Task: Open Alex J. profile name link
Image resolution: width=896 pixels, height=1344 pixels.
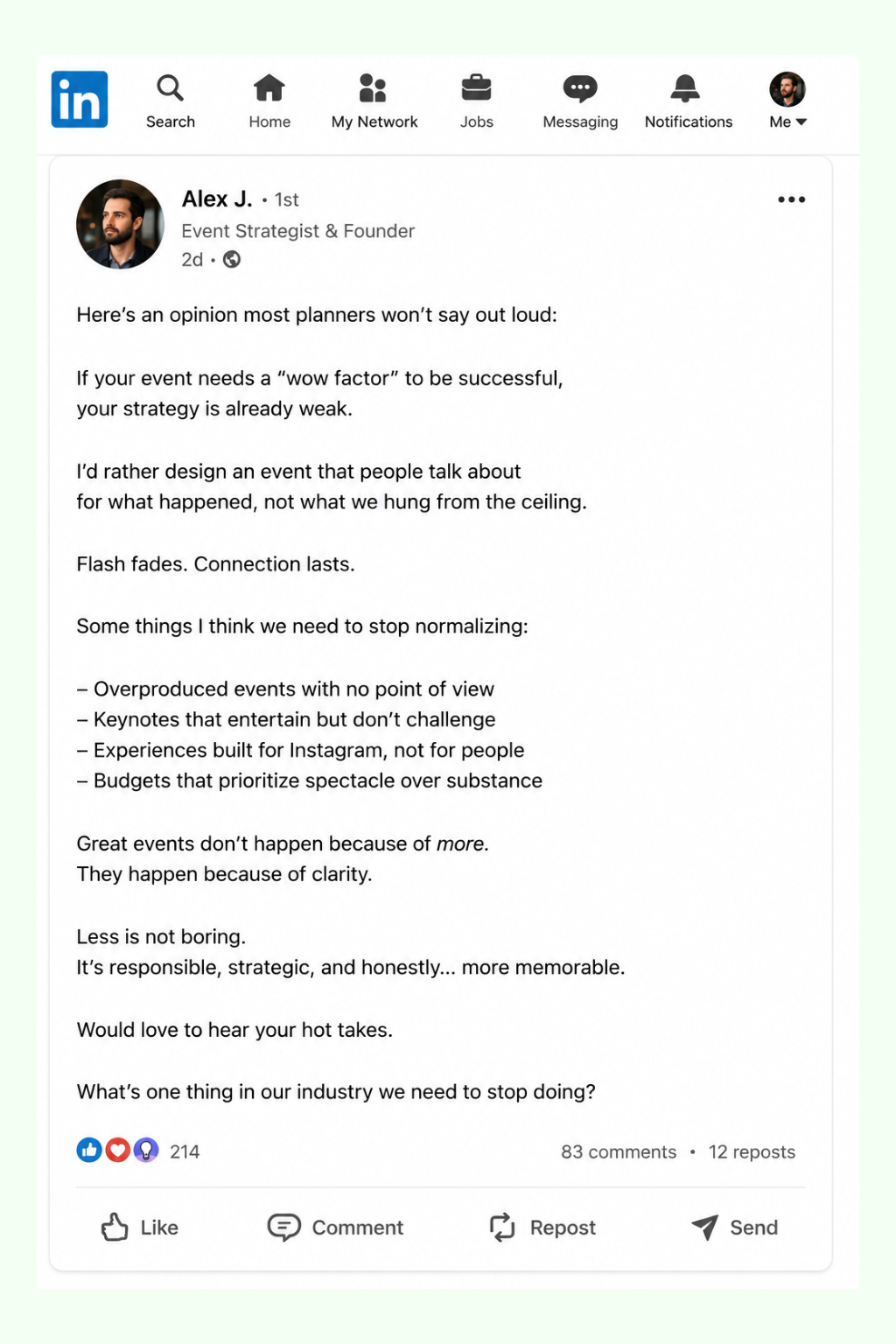Action: 217,199
